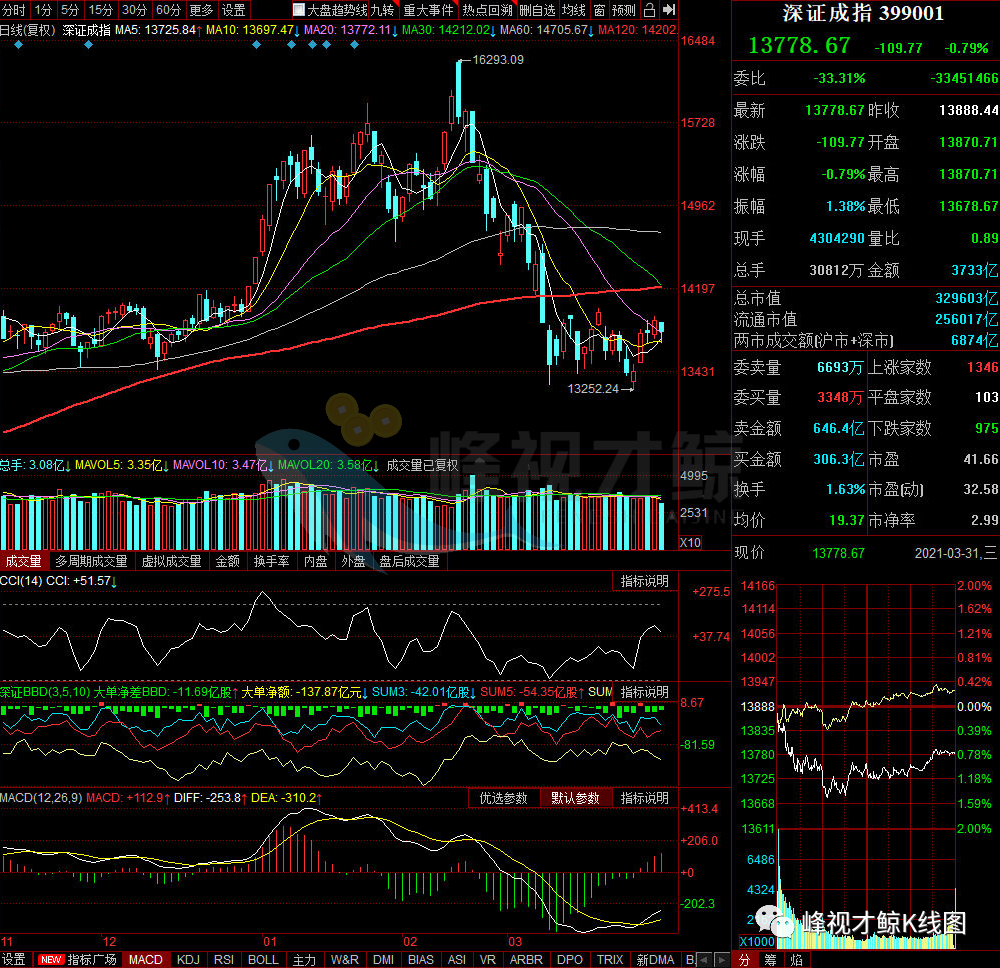Toggle 窗 window mode button

coord(599,10)
